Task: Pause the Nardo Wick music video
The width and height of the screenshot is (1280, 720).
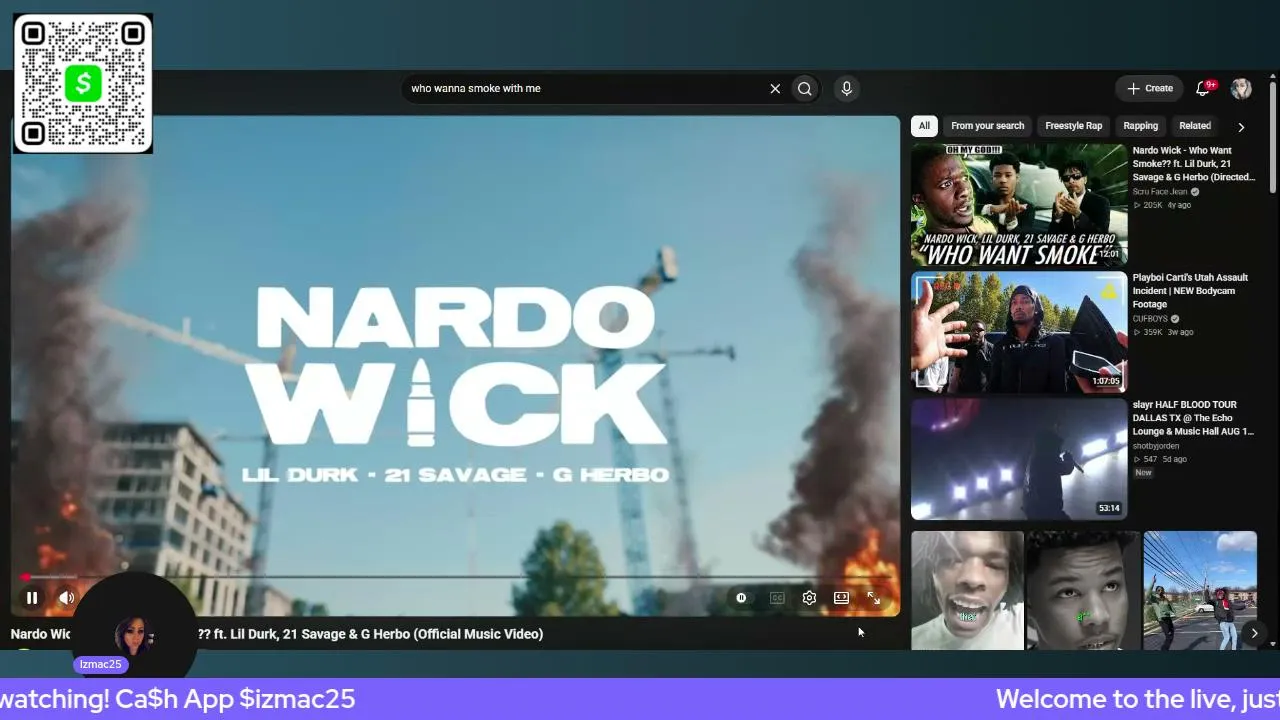Action: coord(32,598)
